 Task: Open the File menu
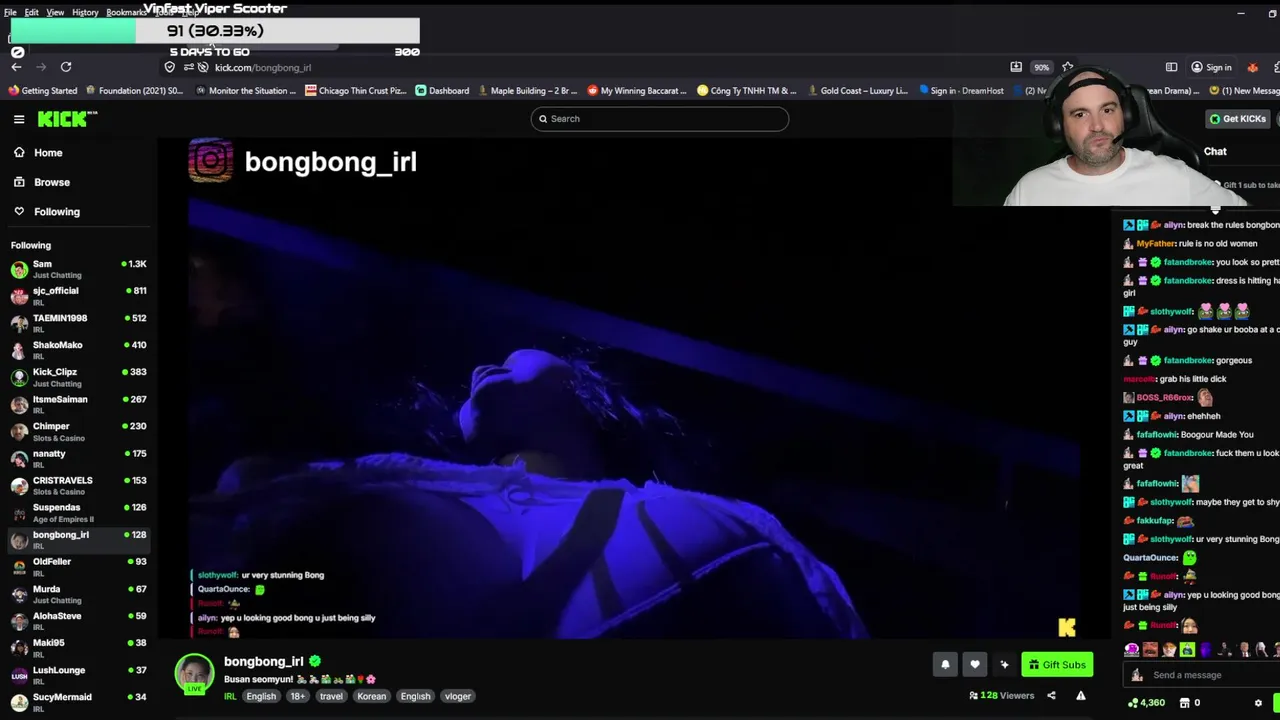(x=10, y=12)
